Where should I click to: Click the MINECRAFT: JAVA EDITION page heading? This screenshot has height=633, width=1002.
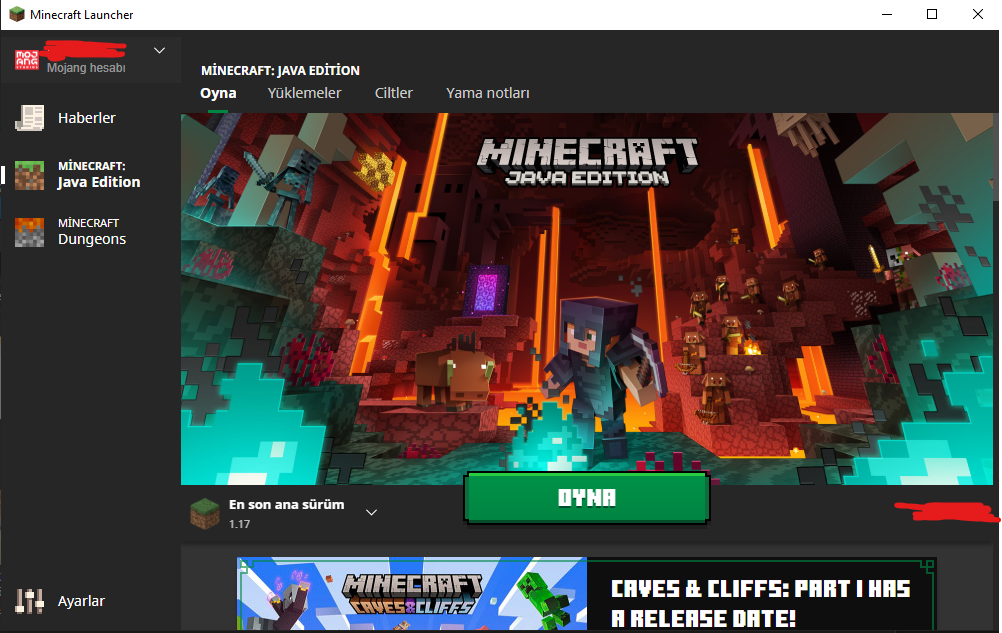tap(281, 70)
